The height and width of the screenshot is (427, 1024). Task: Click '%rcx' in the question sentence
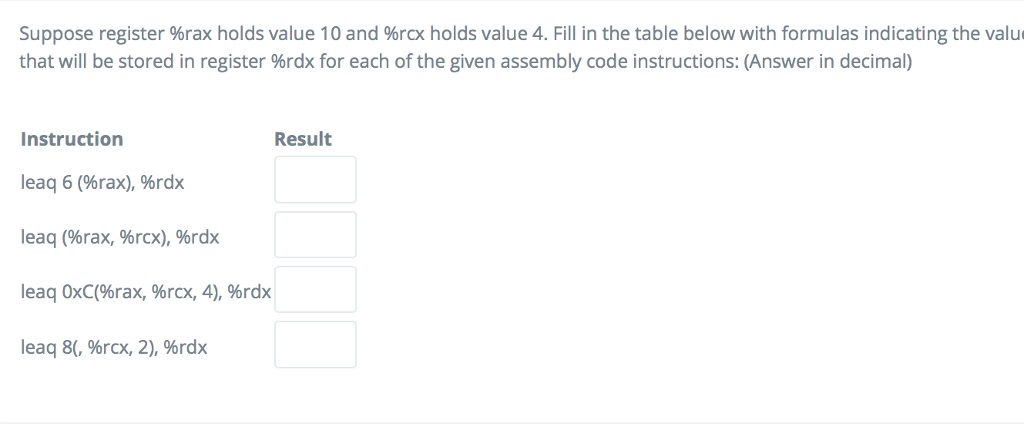click(405, 33)
